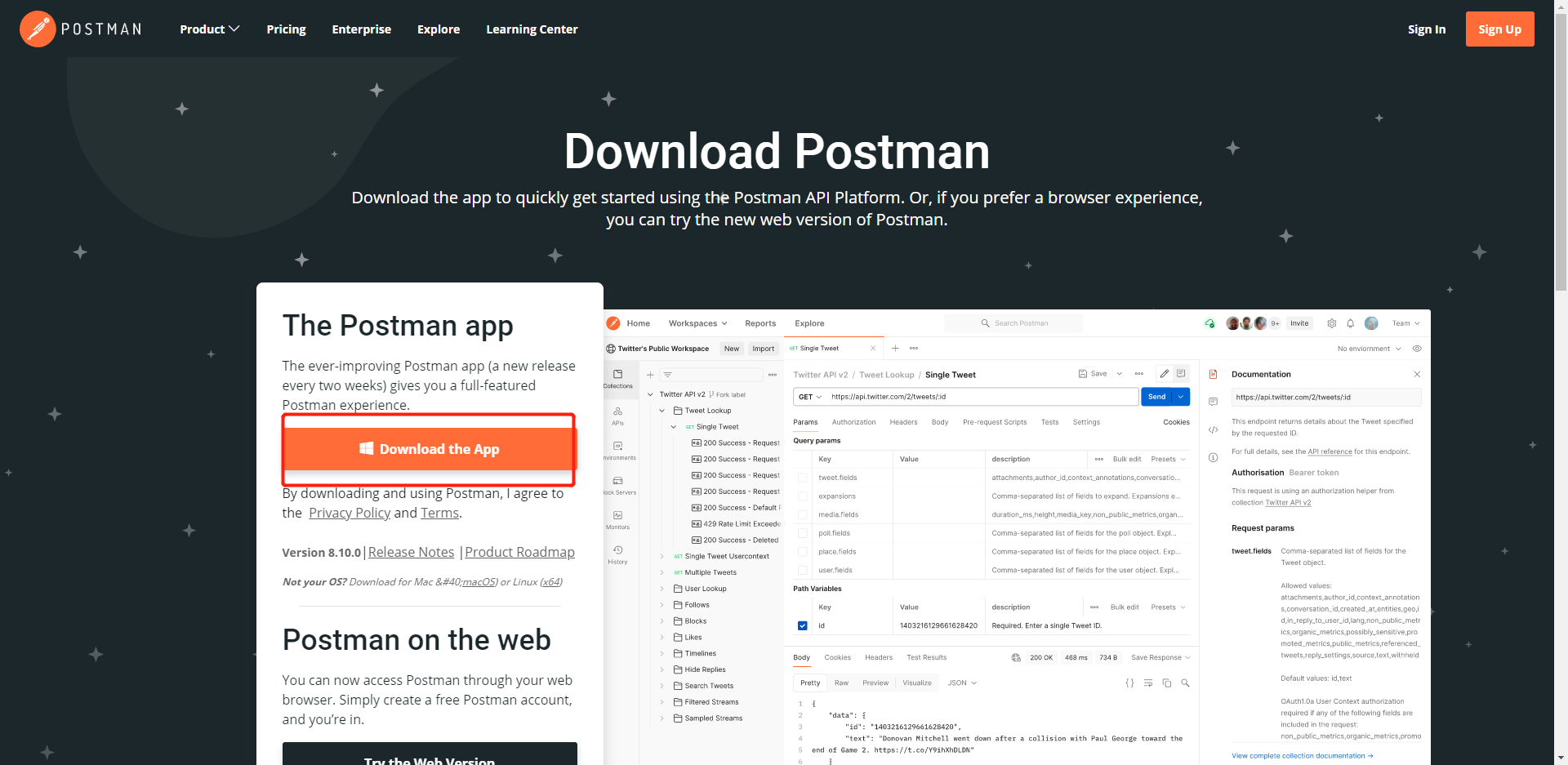1568x765 pixels.
Task: Open the info icon in the right sidebar
Action: click(x=1213, y=457)
